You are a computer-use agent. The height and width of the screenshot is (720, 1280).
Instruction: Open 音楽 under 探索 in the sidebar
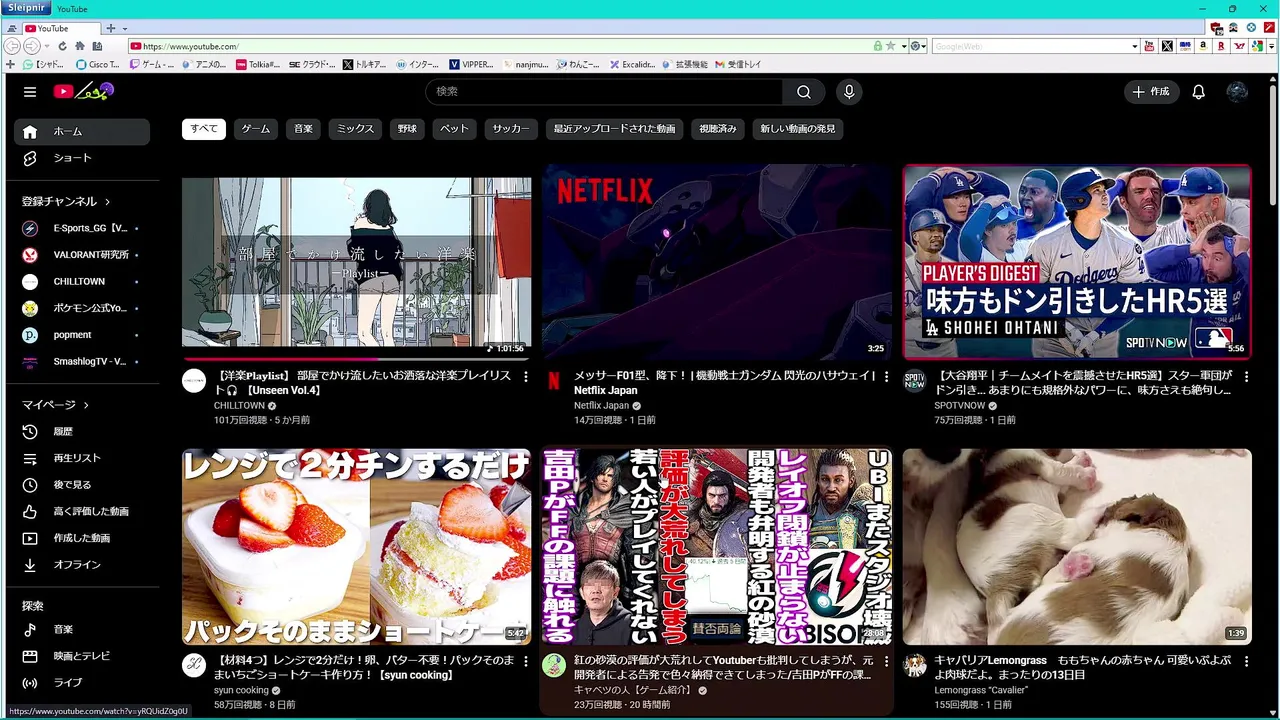click(x=82, y=629)
